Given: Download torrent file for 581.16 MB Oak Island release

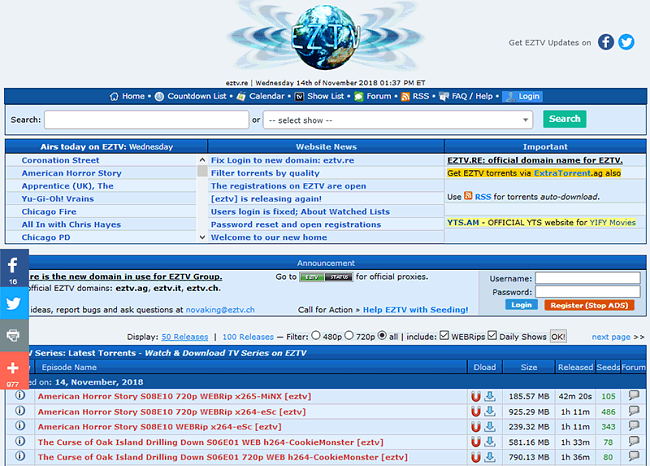Looking at the screenshot, I should pos(490,442).
